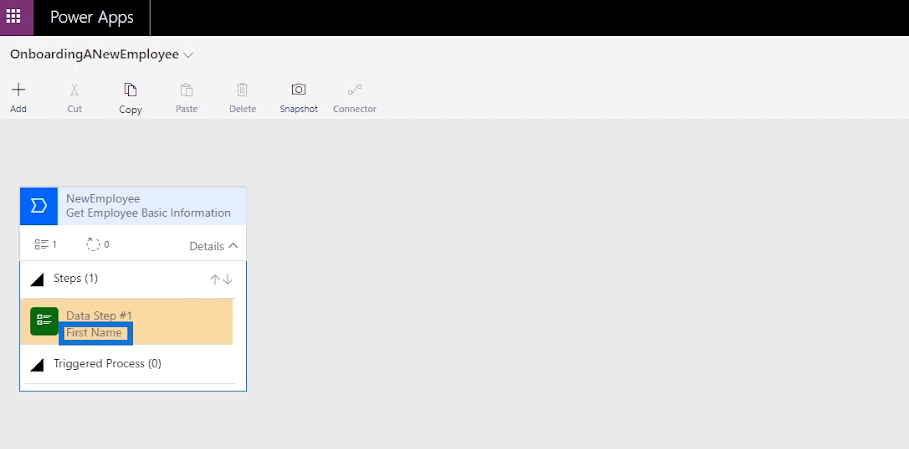Take a Snapshot with the camera icon
This screenshot has width=909, height=449.
[299, 89]
